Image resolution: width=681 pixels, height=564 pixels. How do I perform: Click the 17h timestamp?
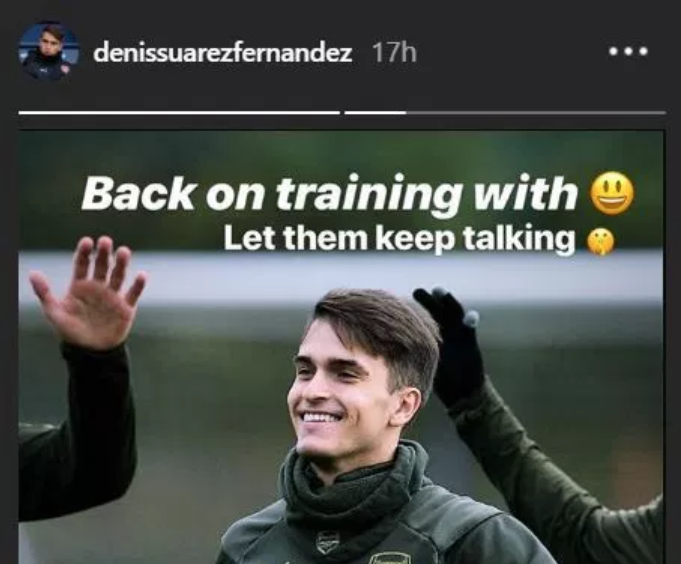(394, 53)
